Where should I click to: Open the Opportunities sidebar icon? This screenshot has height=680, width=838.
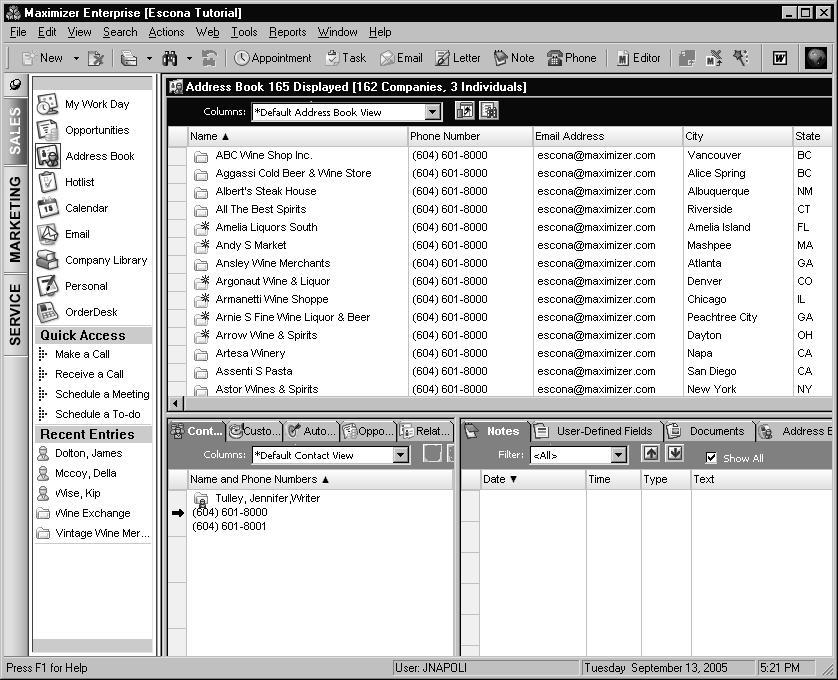(x=48, y=130)
